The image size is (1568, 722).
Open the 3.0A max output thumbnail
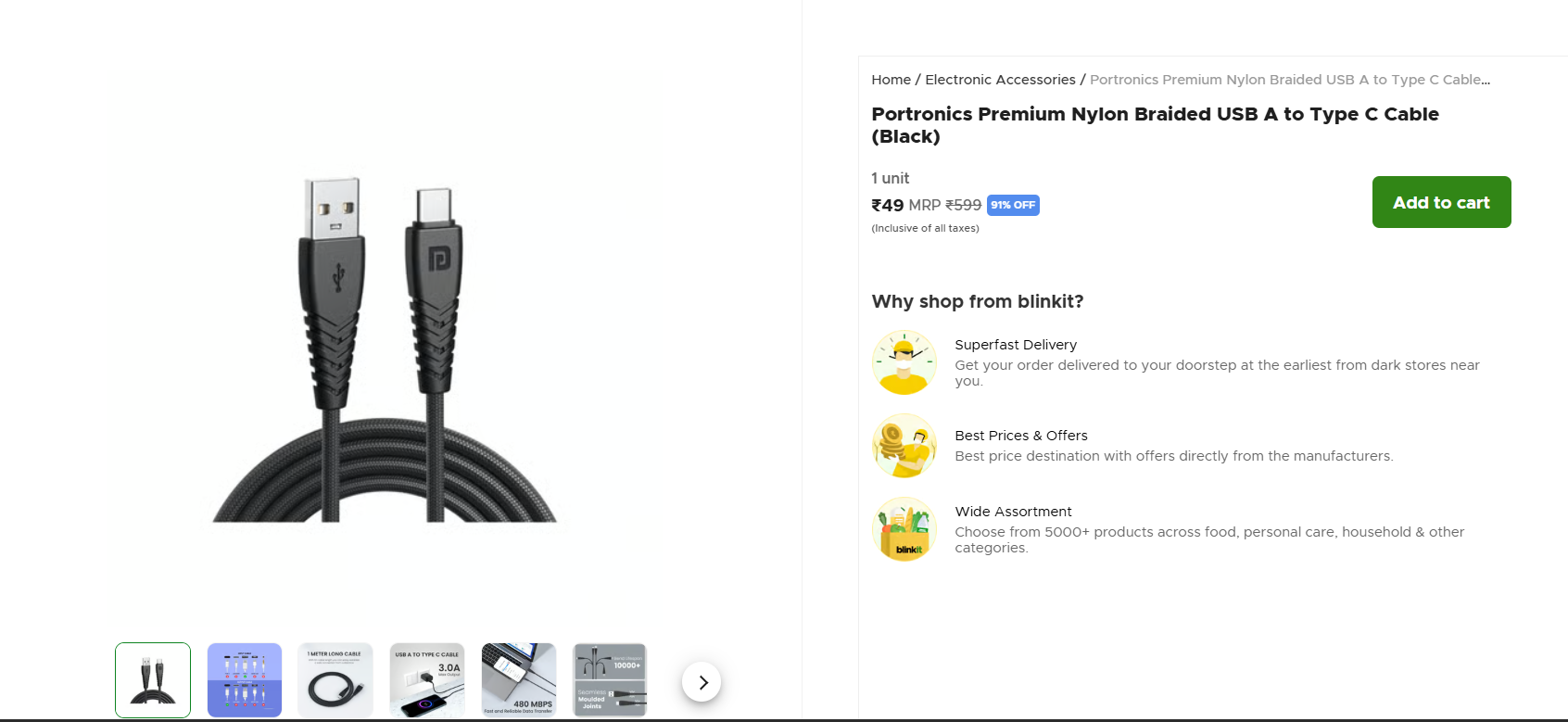(x=427, y=680)
